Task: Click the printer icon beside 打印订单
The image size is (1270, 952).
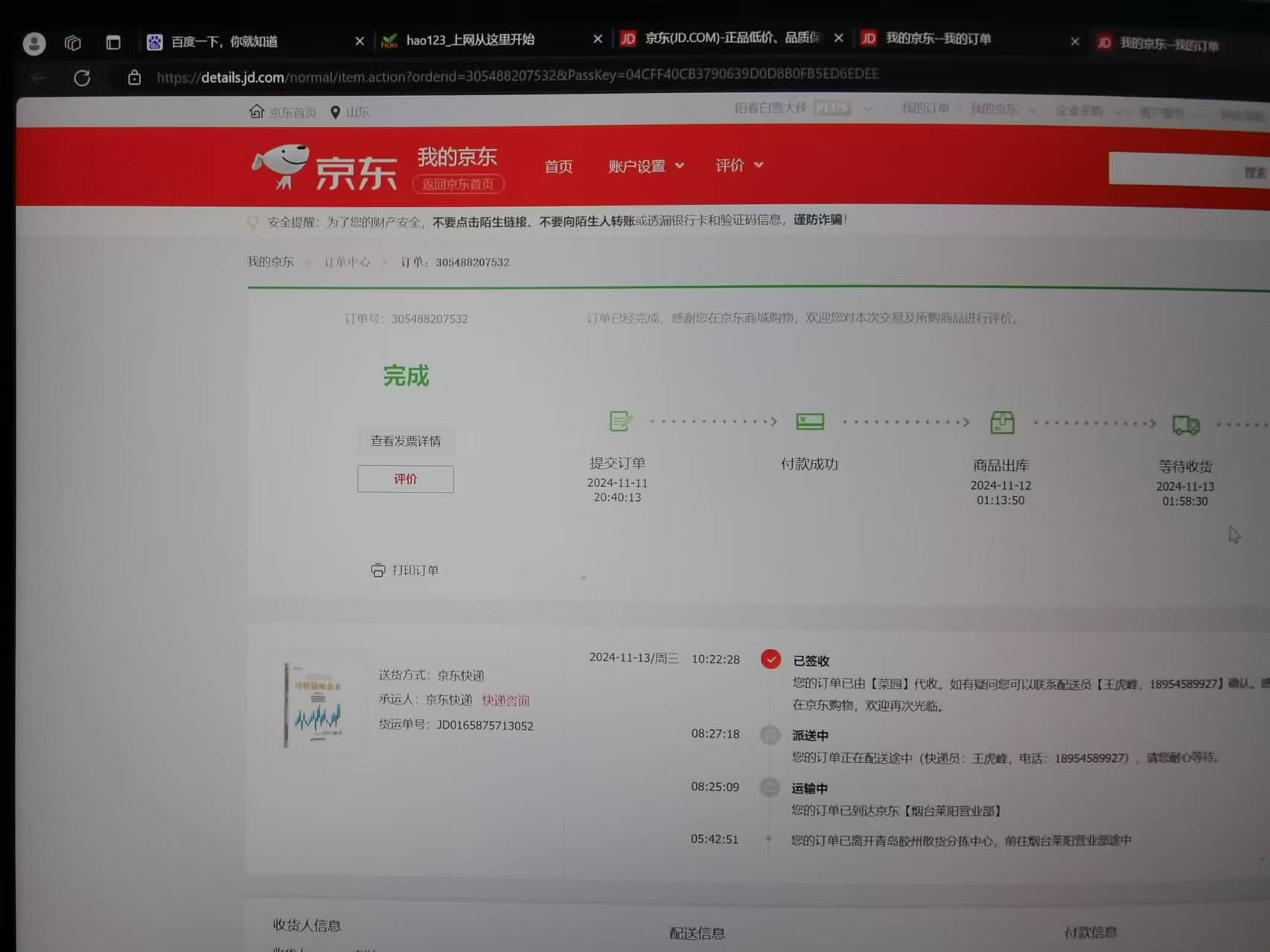Action: coord(378,570)
